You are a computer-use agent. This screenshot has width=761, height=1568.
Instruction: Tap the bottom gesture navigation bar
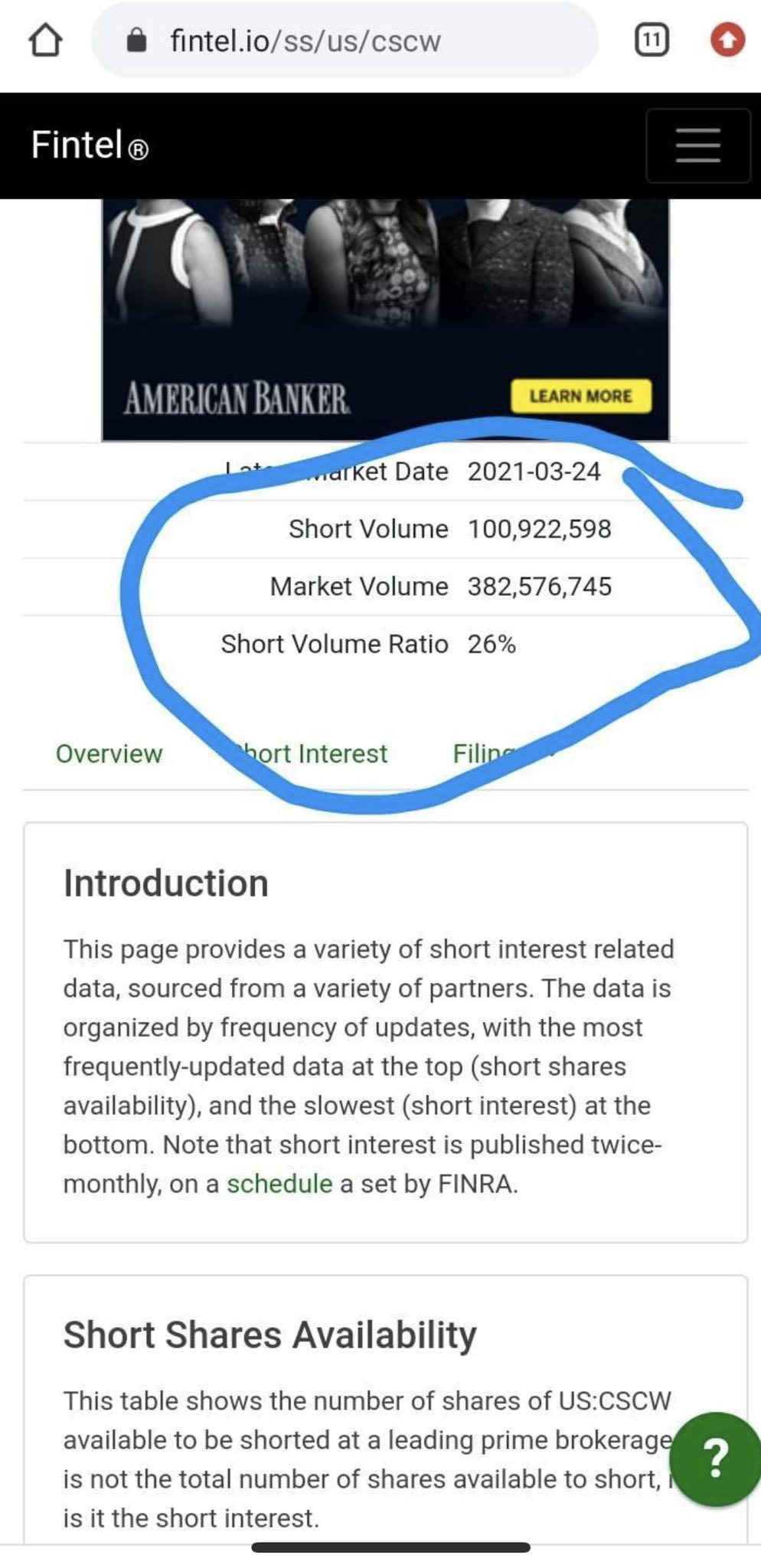390,1547
